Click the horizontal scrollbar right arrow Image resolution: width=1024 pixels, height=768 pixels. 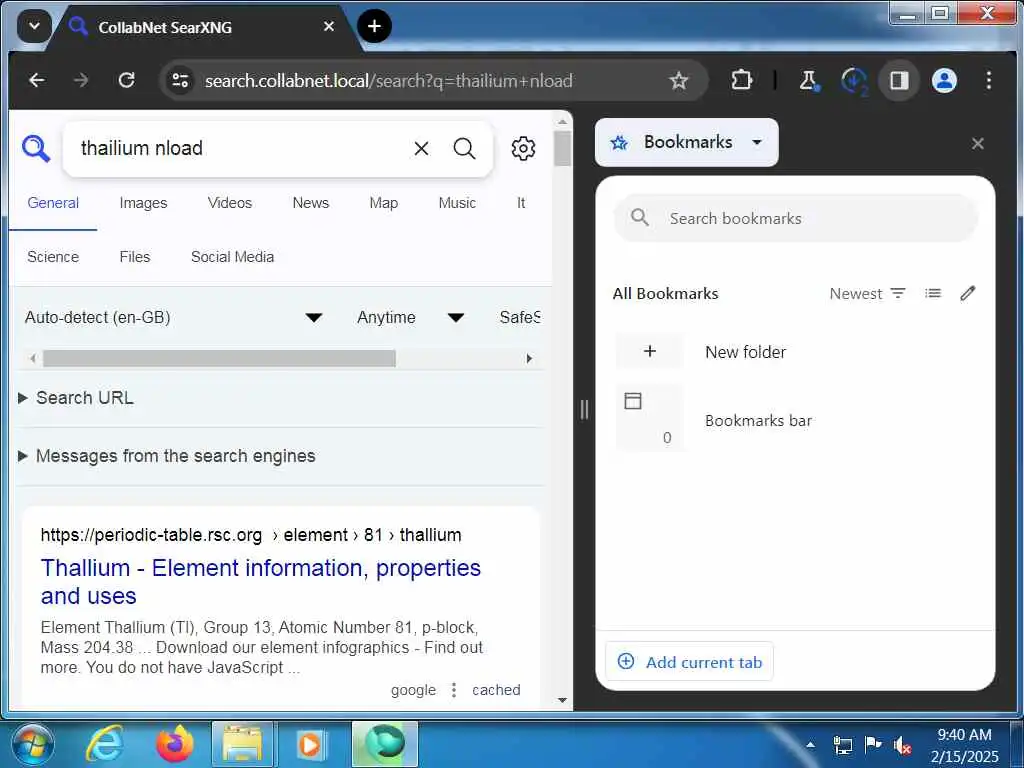[529, 359]
